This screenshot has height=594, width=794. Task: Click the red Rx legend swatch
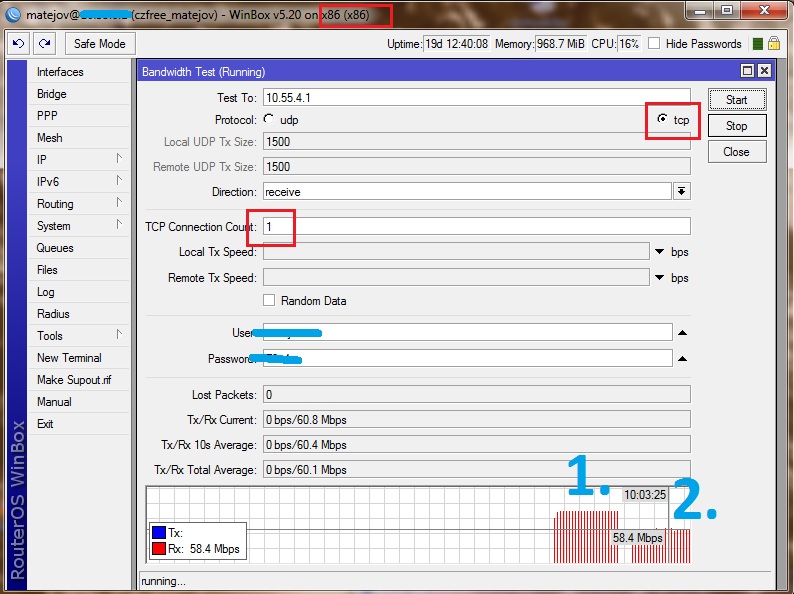coord(159,548)
